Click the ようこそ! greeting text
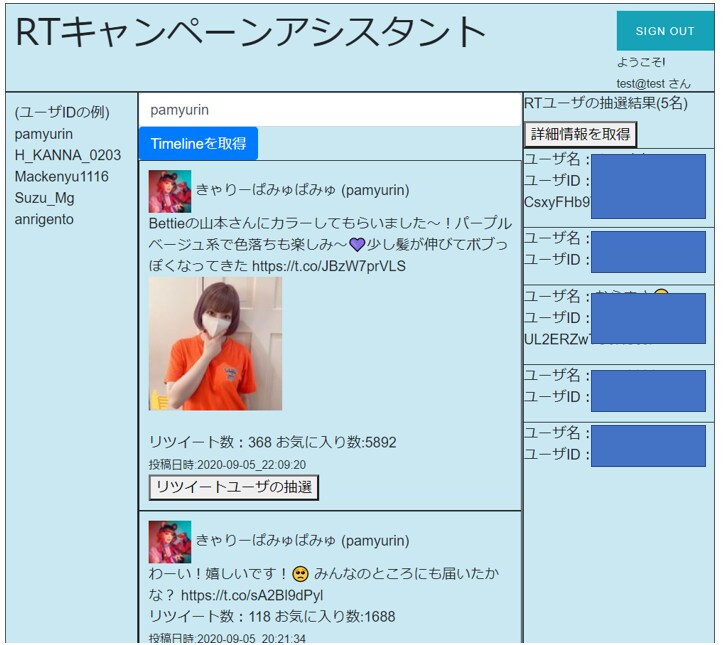 tap(640, 62)
